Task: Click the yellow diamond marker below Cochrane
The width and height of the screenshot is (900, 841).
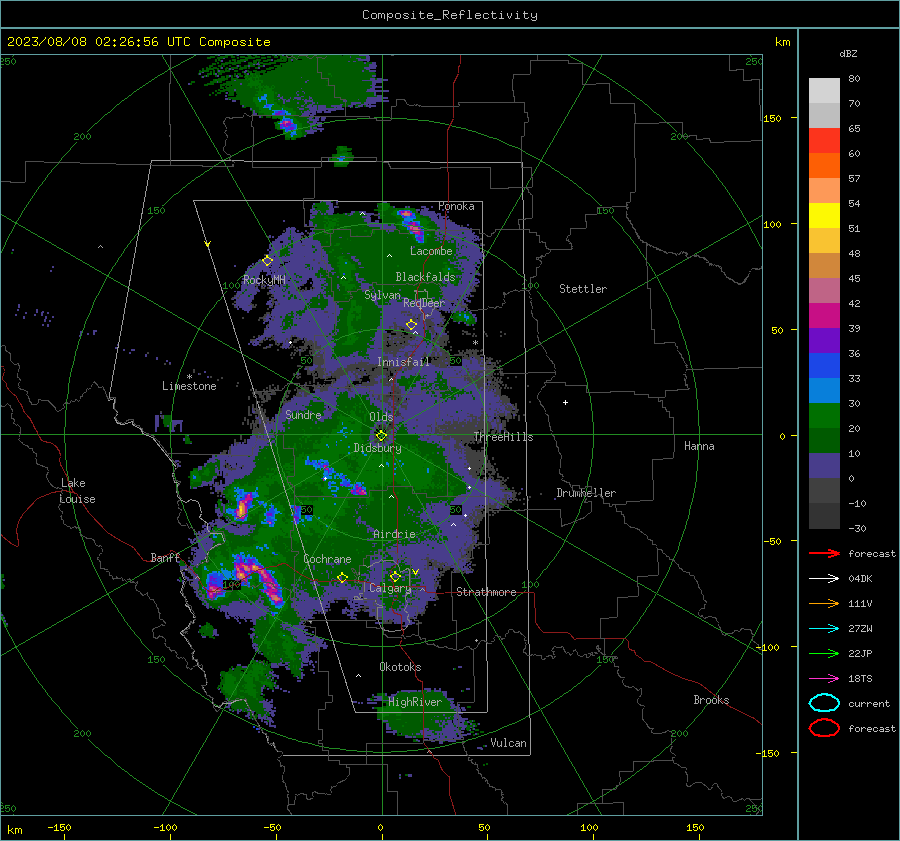Action: click(x=343, y=577)
